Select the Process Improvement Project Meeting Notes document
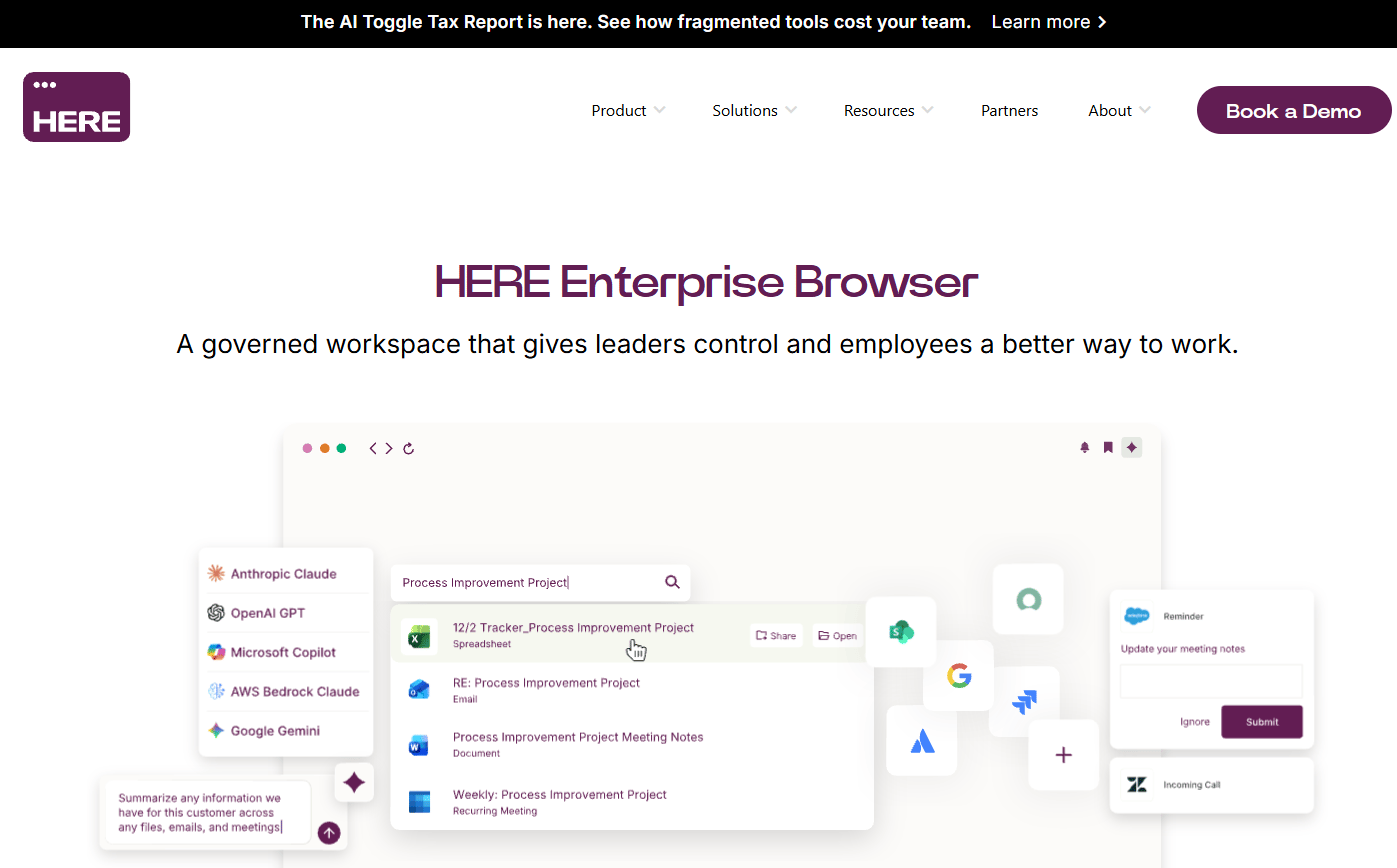 pyautogui.click(x=631, y=744)
